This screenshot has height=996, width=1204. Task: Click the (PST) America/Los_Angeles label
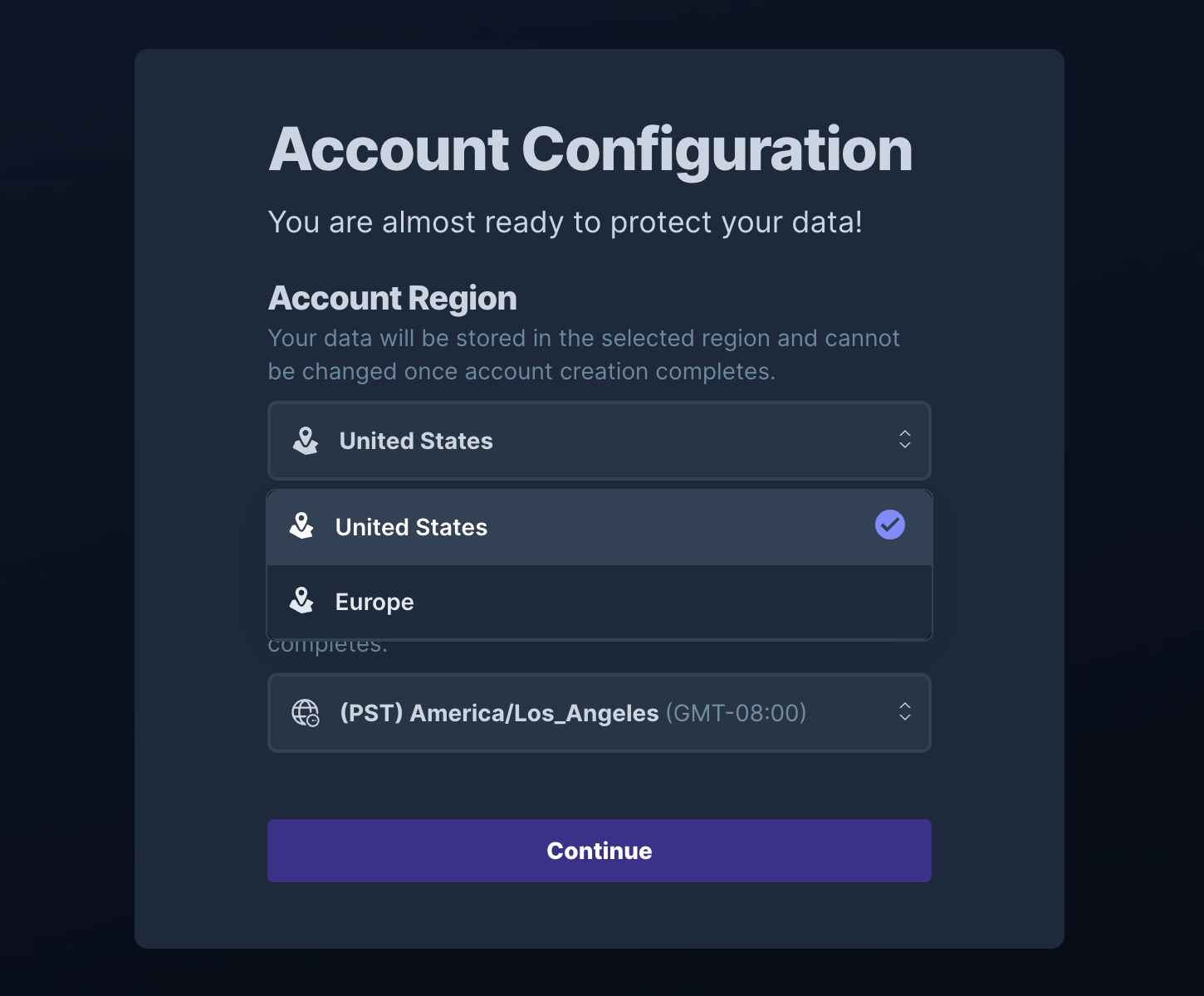click(499, 713)
